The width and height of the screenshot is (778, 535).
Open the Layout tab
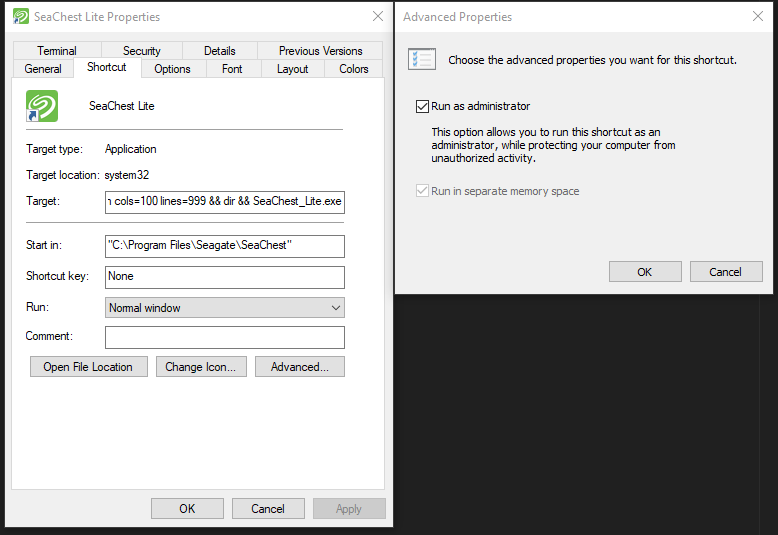(293, 68)
